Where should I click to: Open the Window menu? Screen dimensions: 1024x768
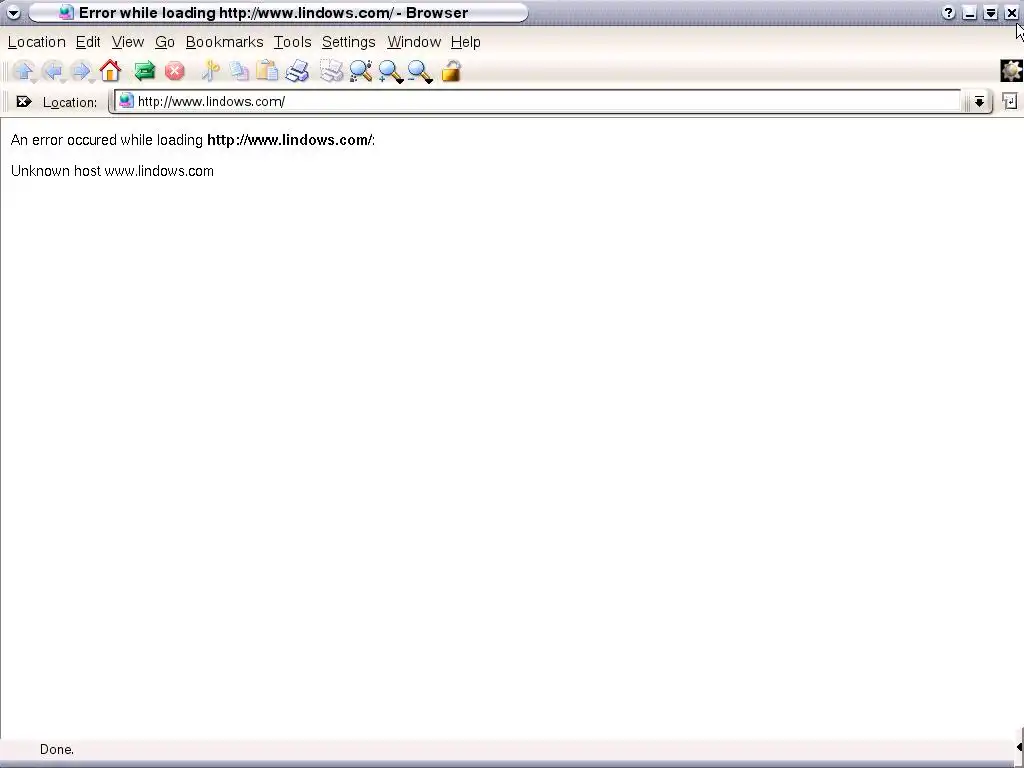414,42
